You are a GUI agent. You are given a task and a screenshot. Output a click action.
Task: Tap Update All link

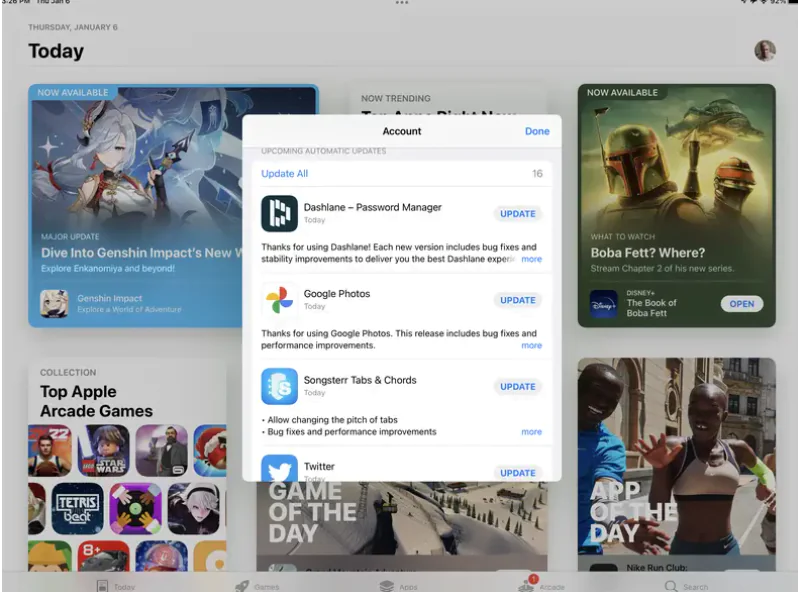coord(284,174)
